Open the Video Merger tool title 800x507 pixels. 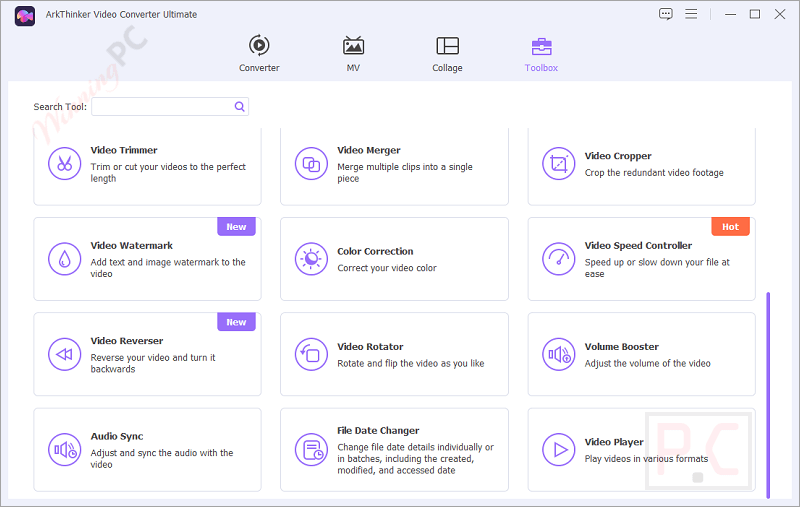point(369,150)
